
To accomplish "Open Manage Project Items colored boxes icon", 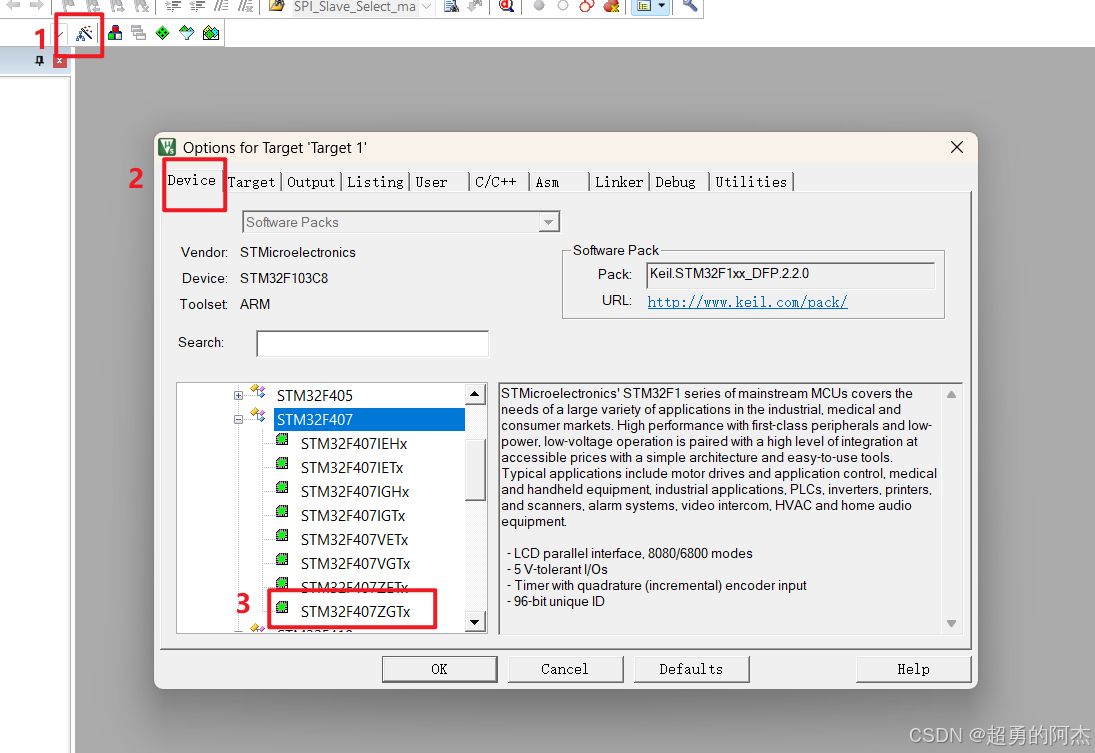I will (115, 33).
